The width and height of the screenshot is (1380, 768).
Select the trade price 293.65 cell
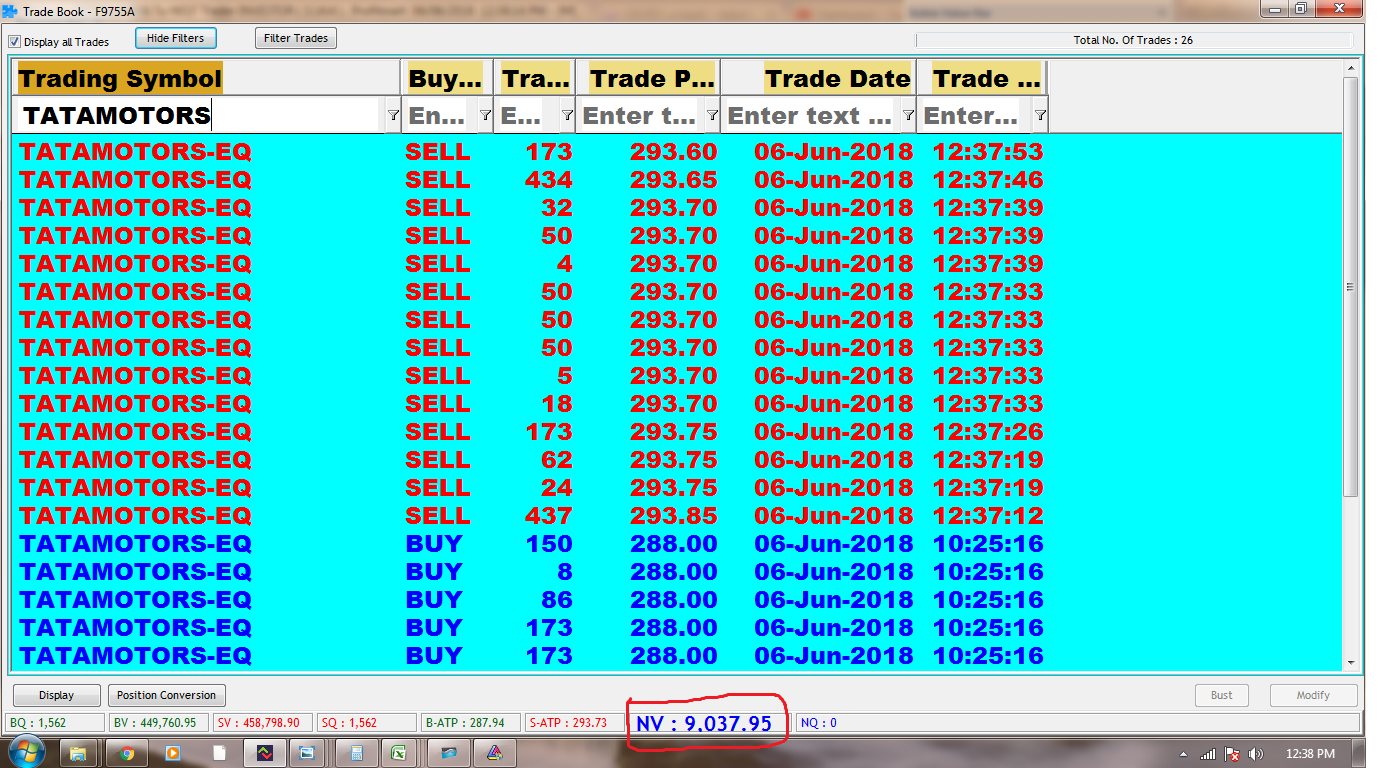(x=673, y=180)
